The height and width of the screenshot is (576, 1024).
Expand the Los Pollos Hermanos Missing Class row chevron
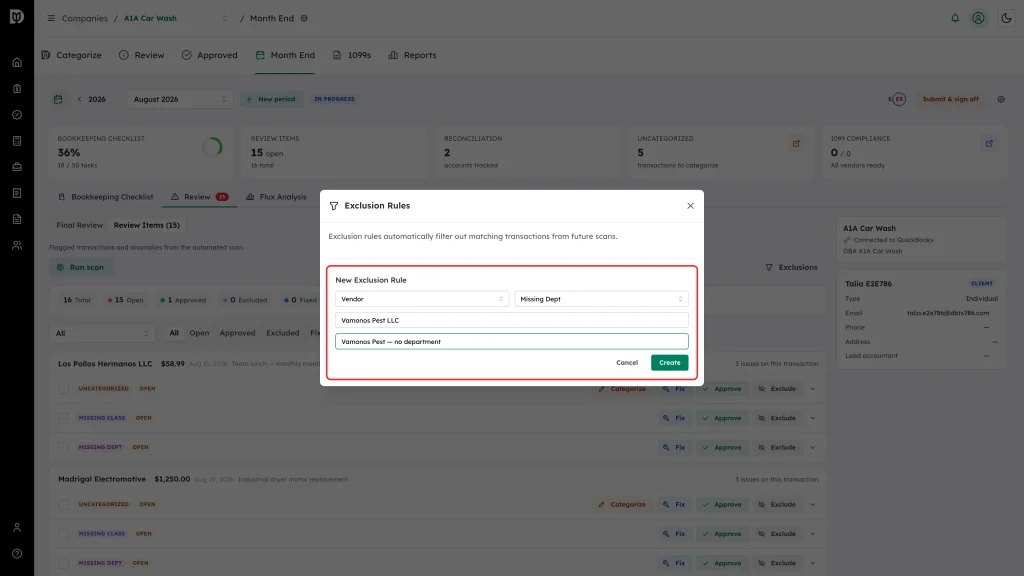click(812, 418)
